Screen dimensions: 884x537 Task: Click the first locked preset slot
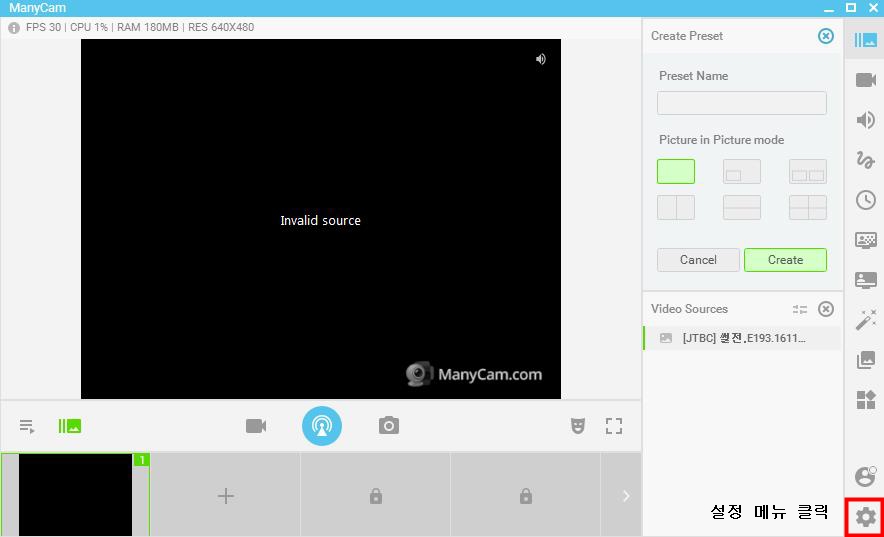[x=375, y=496]
